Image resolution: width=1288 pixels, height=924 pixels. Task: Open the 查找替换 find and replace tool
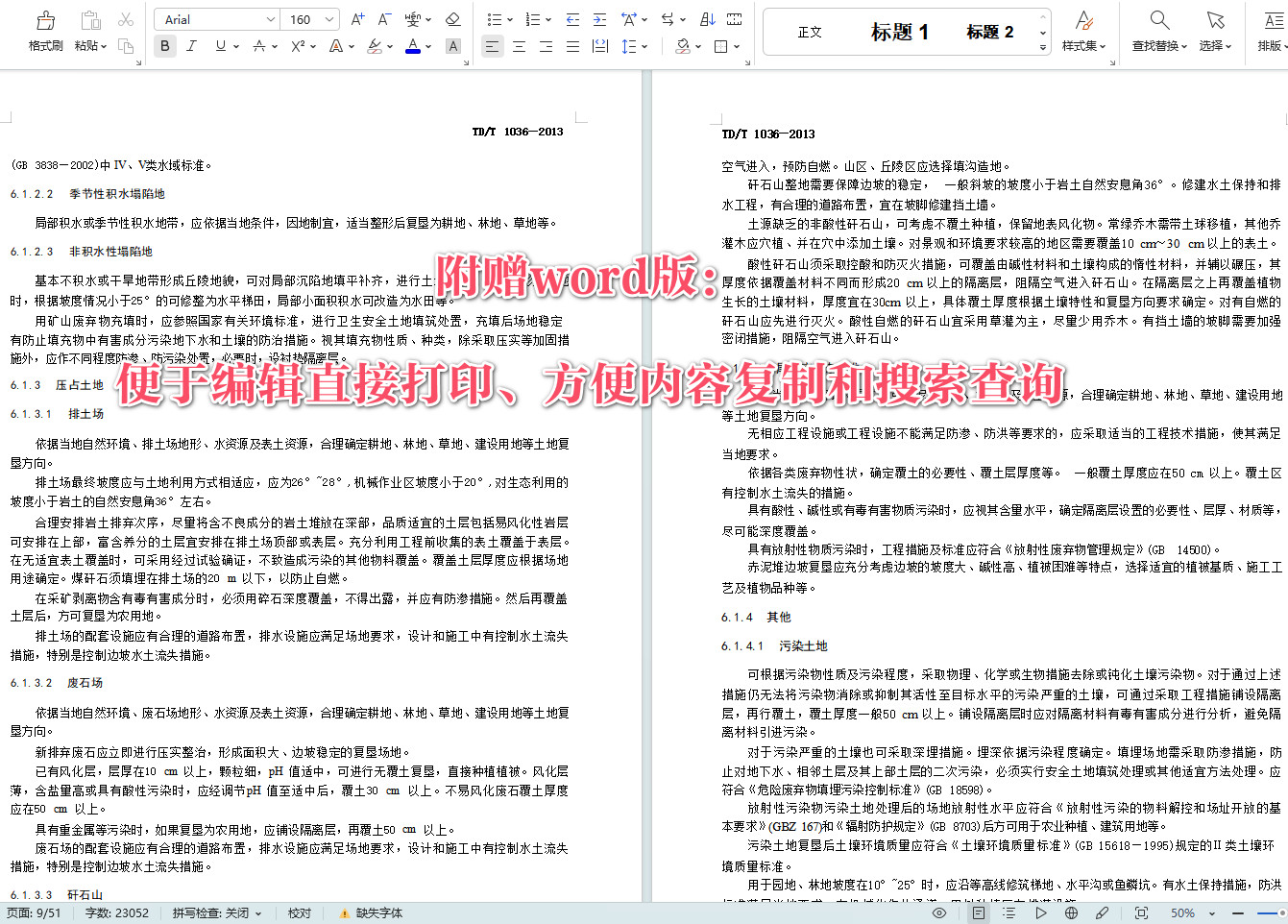1158,34
